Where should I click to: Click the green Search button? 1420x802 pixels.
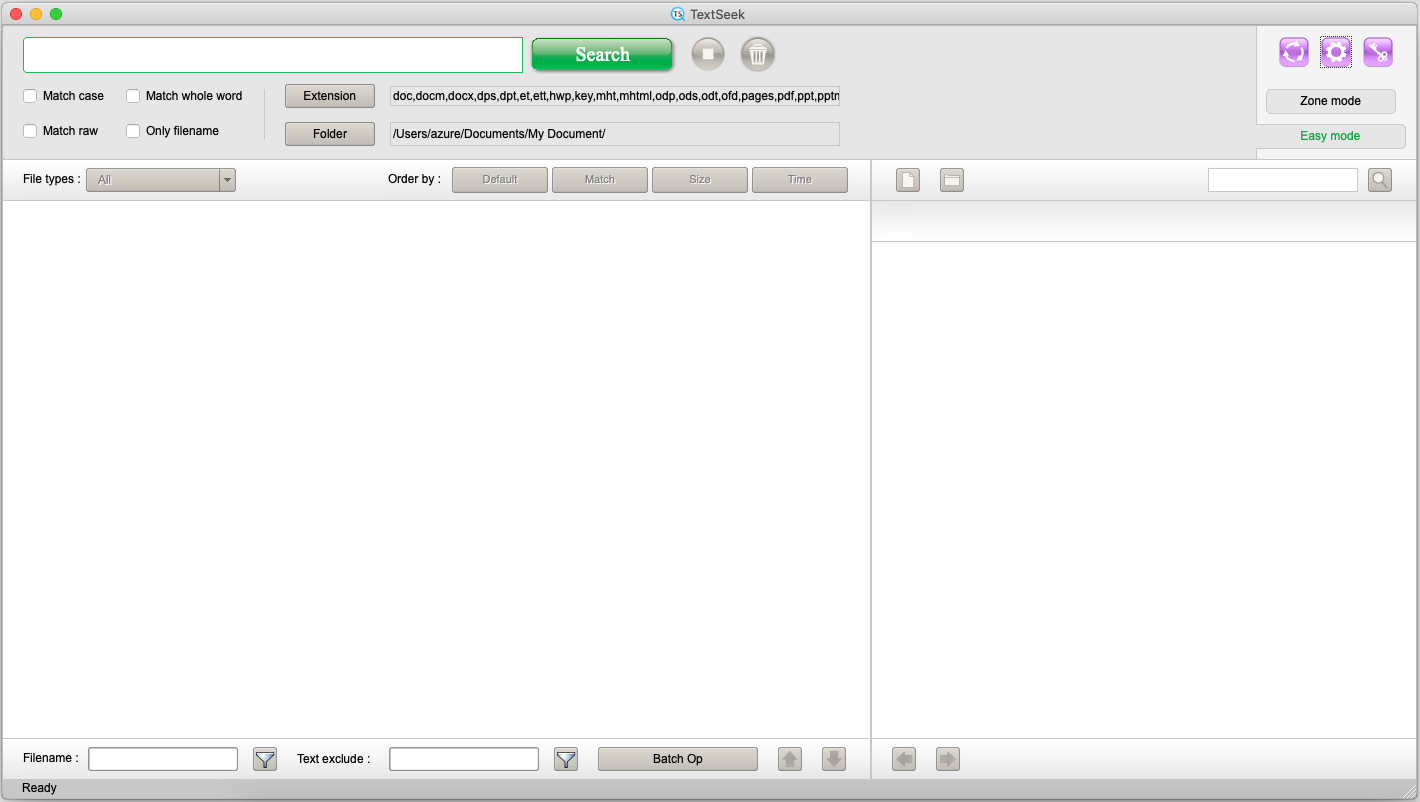click(x=602, y=55)
